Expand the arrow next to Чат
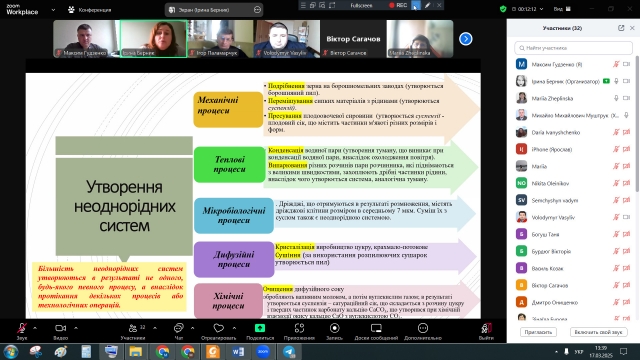Screen dimensions: 640x360 [x=192, y=328]
